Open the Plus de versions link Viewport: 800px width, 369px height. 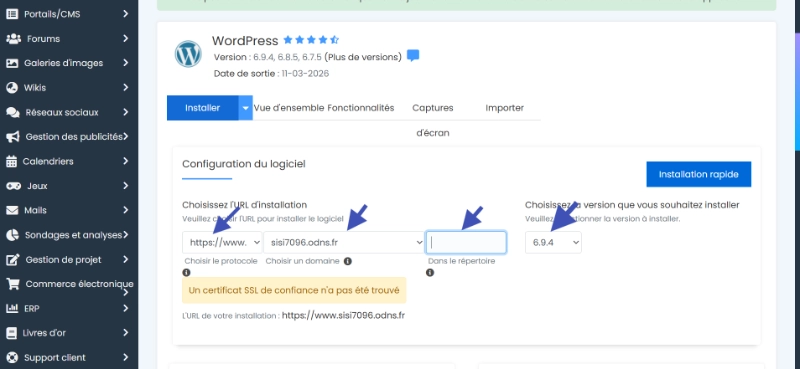click(x=363, y=57)
